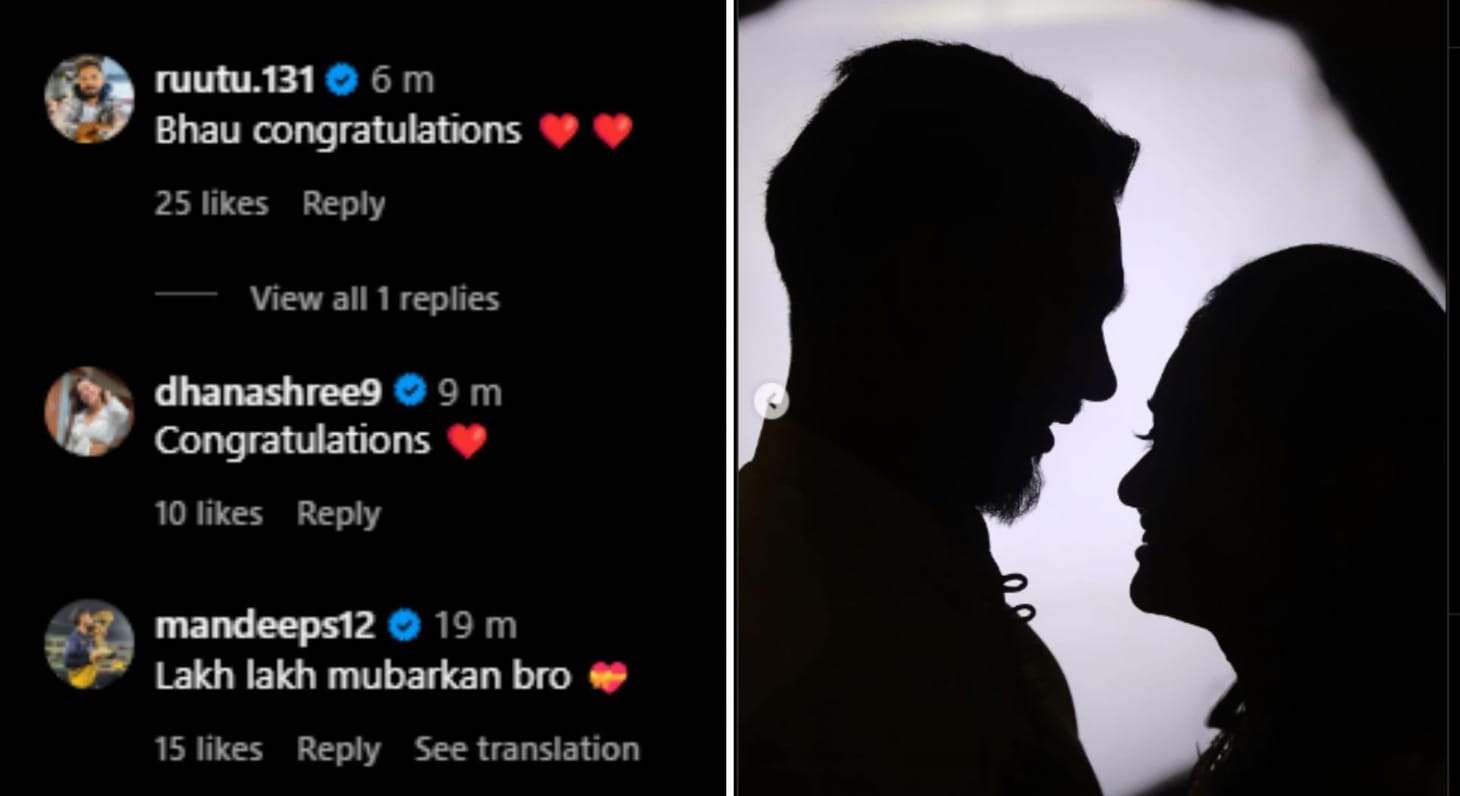
Task: Go to previous photo with carousel arrow
Action: click(x=771, y=402)
